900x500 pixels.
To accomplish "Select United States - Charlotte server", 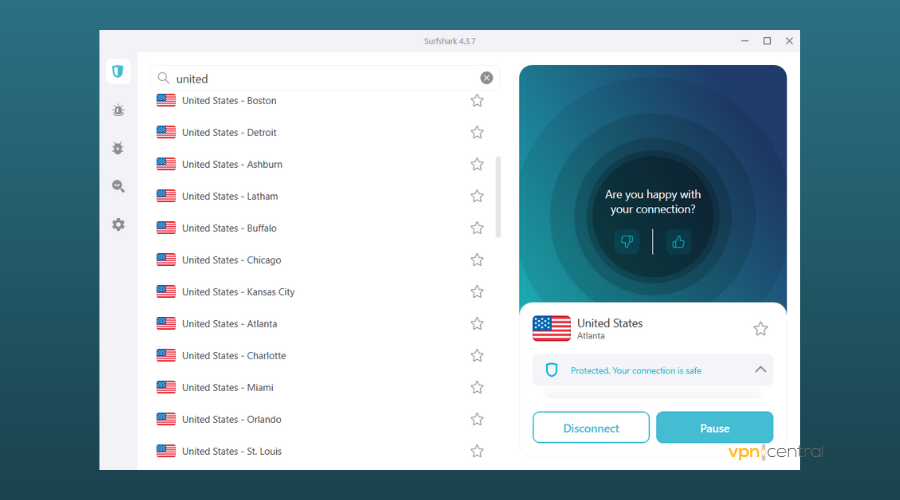I will click(320, 355).
